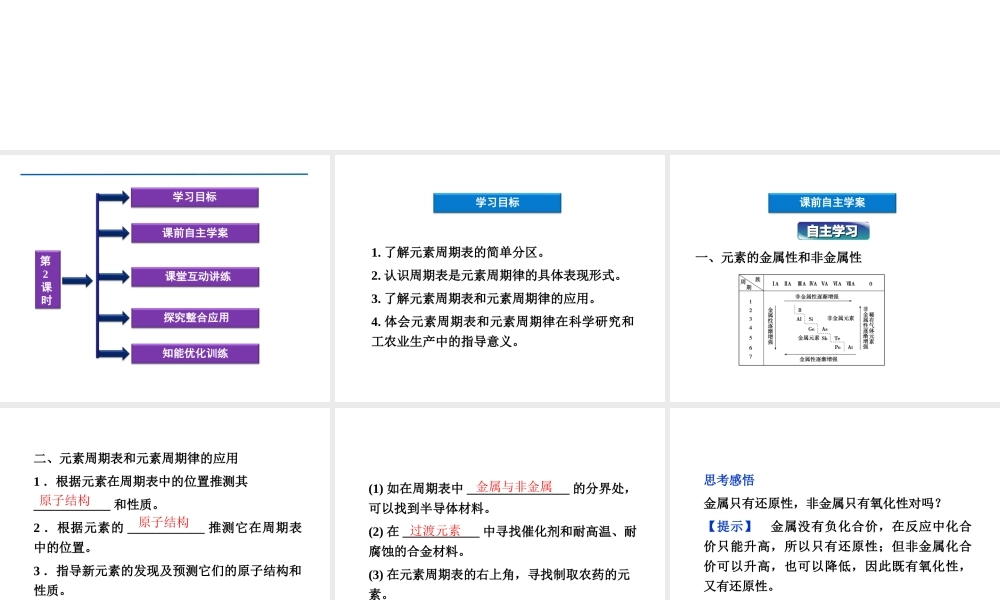This screenshot has height=600, width=1000.
Task: Click the blue 思考感悟 heading
Action: pyautogui.click(x=729, y=480)
